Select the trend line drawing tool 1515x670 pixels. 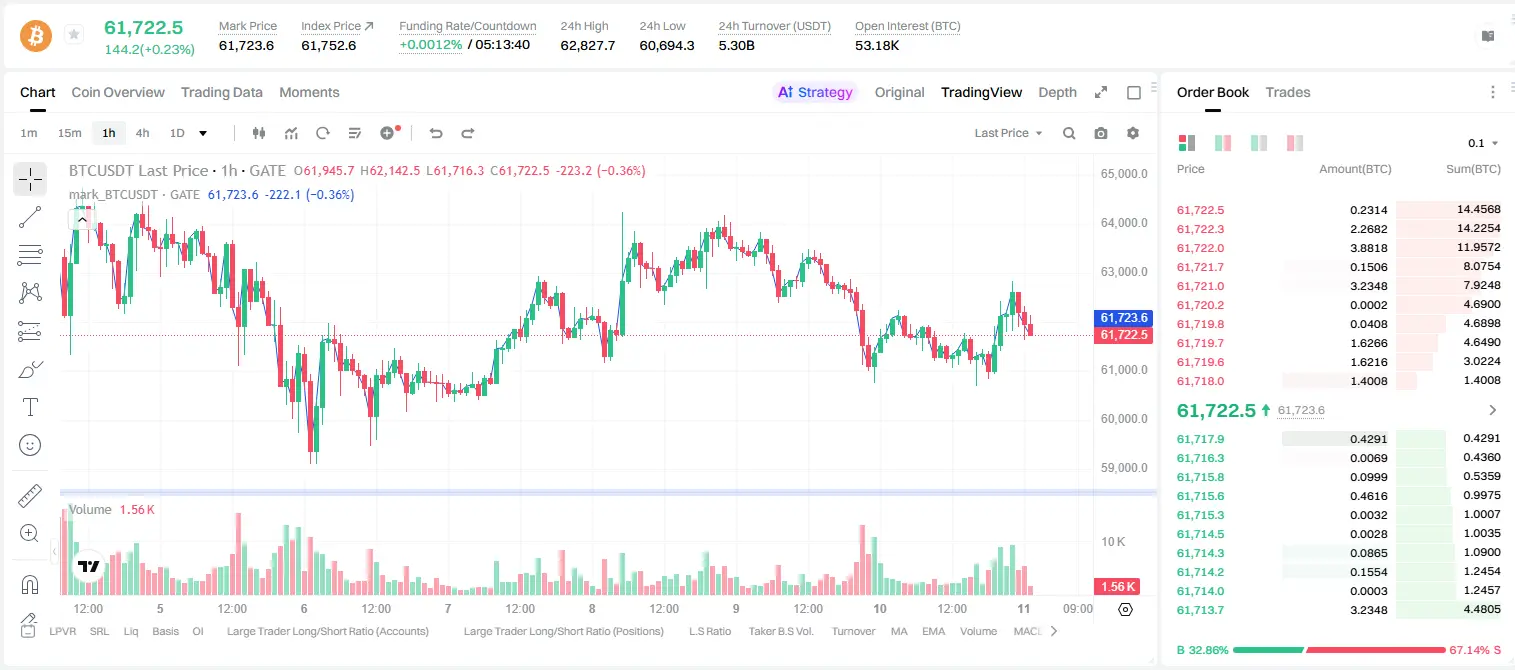click(x=30, y=217)
